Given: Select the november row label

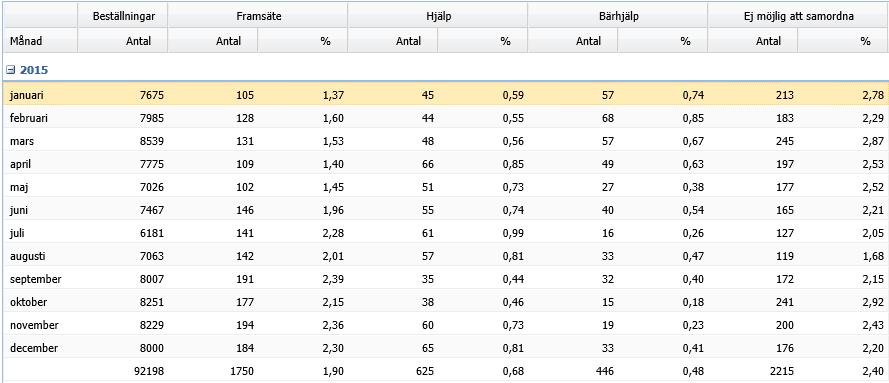Looking at the screenshot, I should click(34, 325).
